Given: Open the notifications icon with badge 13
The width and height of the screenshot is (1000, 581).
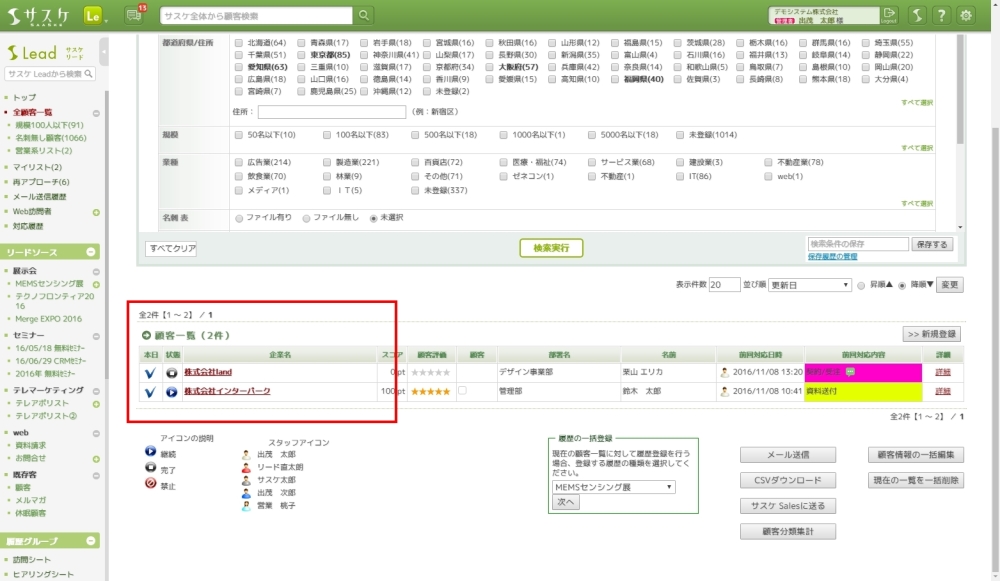Looking at the screenshot, I should tap(134, 15).
